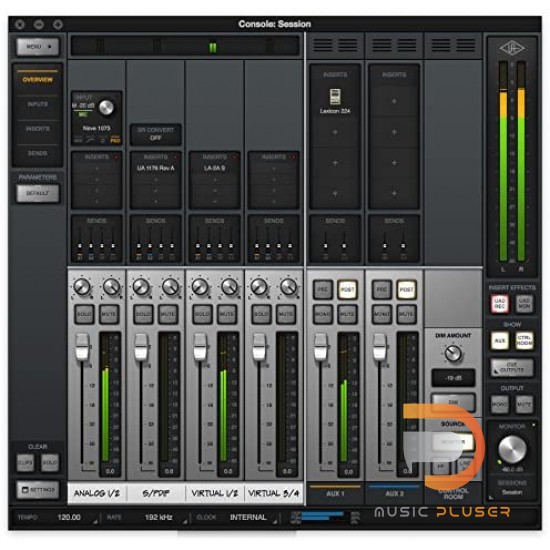Toggle VIRTUAL 1/2 inserts power icon
The image size is (550, 550).
tap(234, 157)
